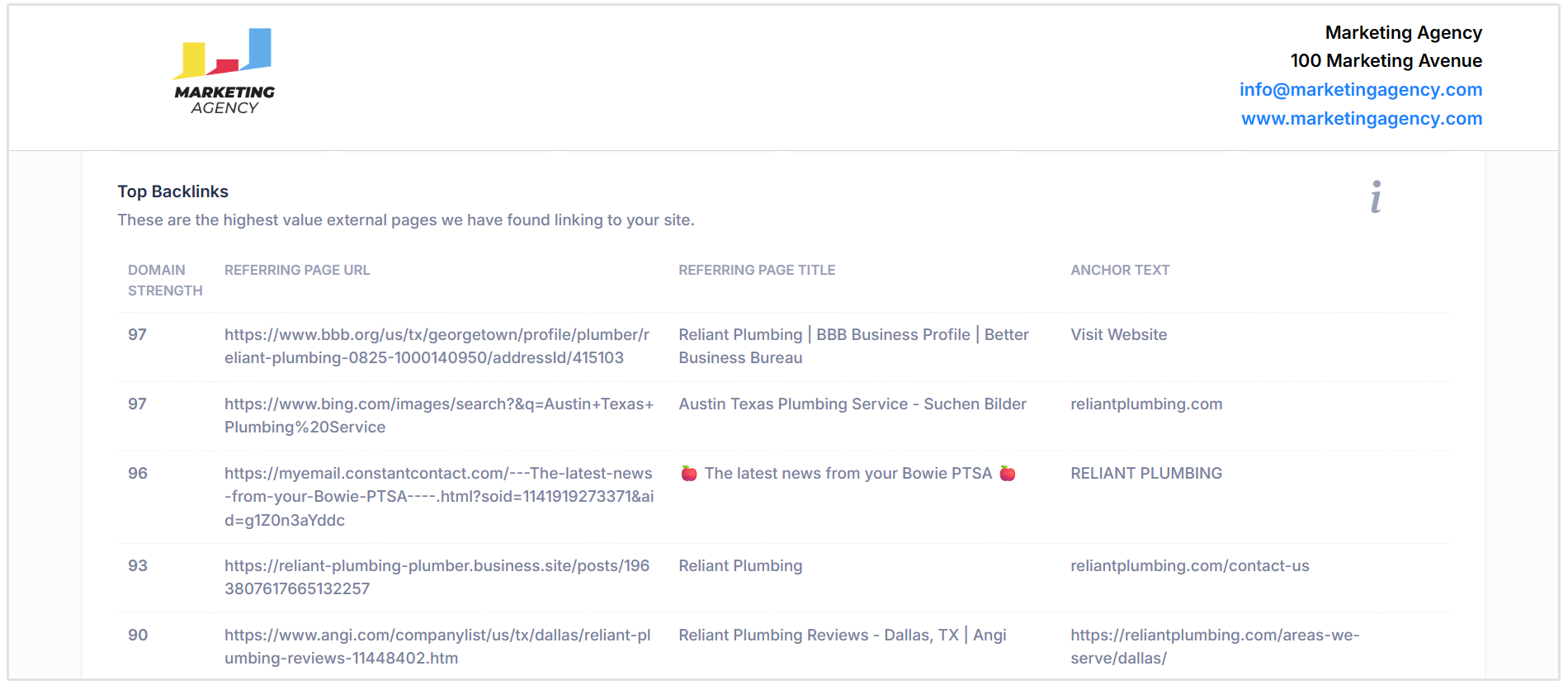Click the Marketing Agency logo
The width and height of the screenshot is (1568, 685).
(x=224, y=72)
